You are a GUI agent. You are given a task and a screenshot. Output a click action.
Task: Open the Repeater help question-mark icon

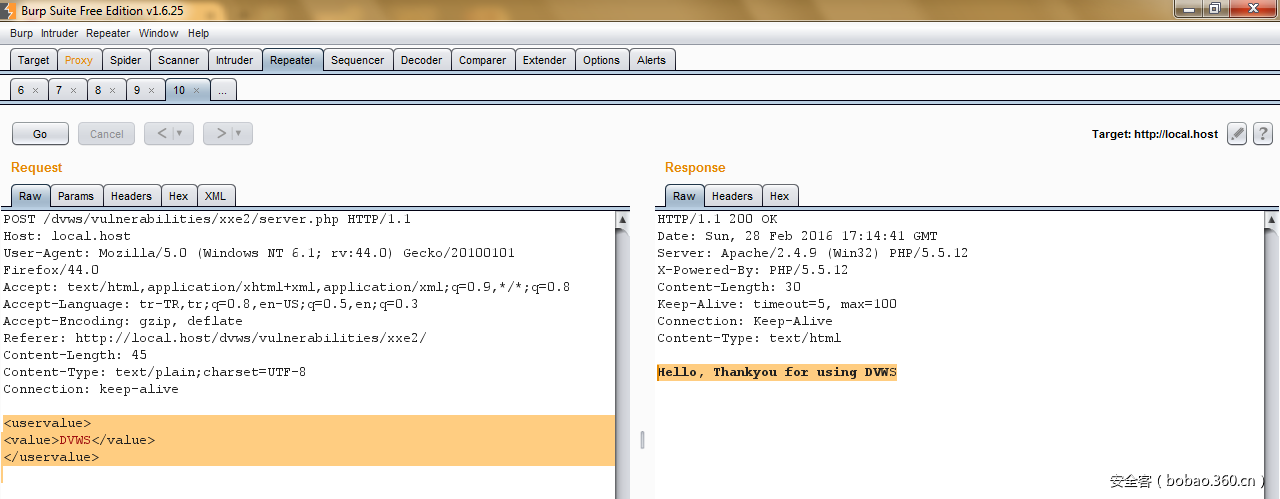pos(1263,134)
